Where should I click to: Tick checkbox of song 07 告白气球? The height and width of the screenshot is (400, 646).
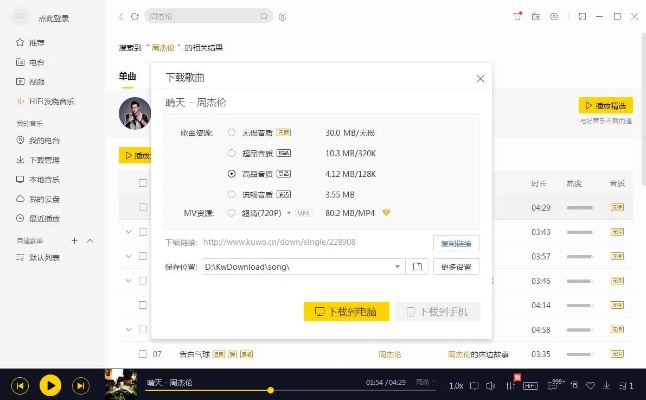(x=143, y=354)
